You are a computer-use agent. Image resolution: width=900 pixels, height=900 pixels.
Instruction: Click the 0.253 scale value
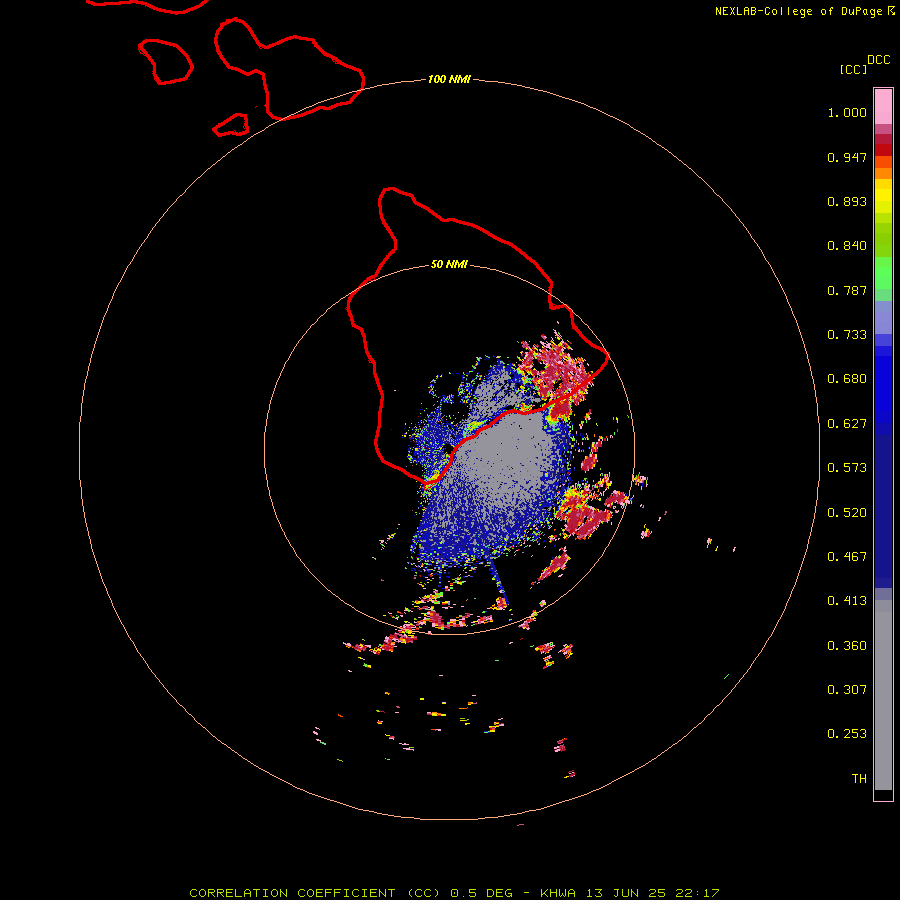[x=847, y=734]
